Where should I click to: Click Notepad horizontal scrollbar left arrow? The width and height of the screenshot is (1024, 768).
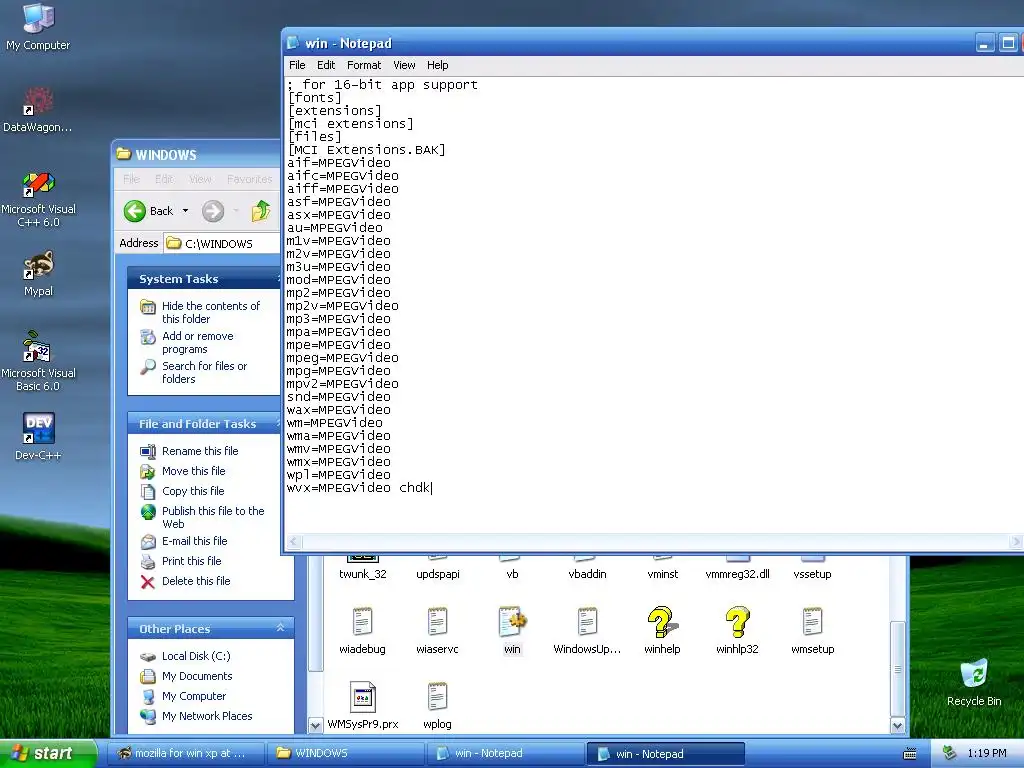294,541
